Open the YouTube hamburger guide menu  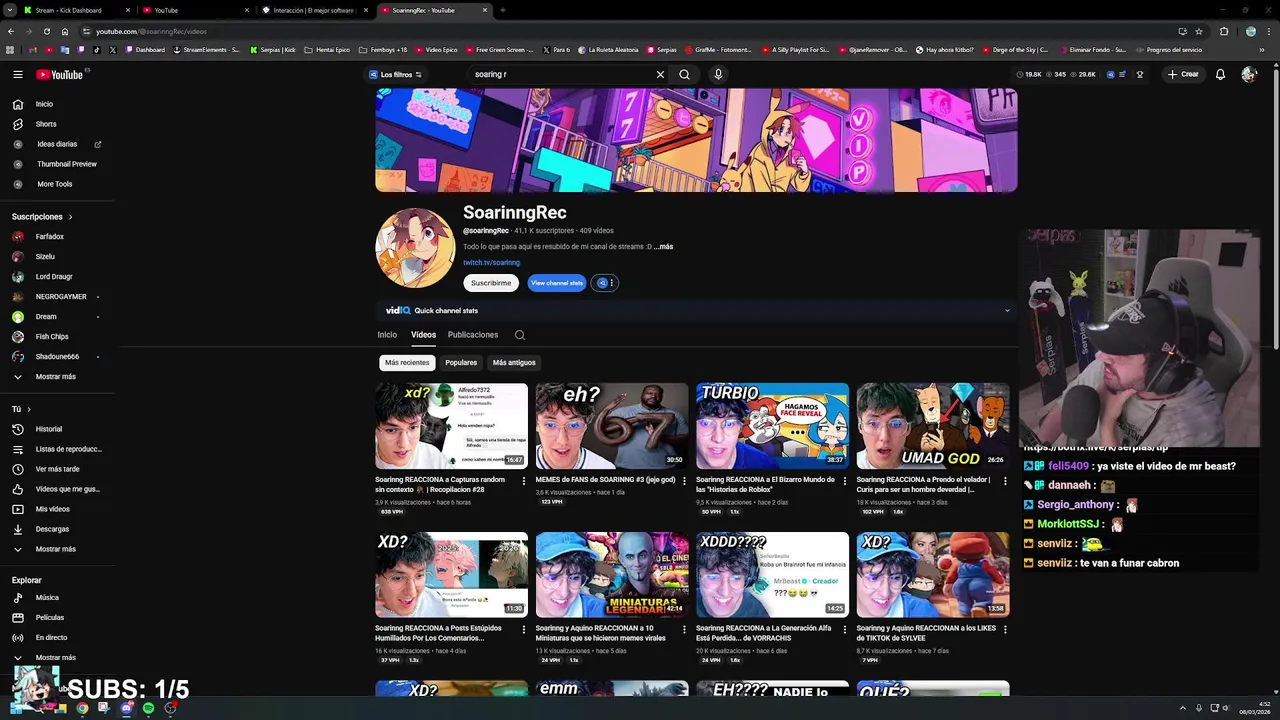pyautogui.click(x=18, y=74)
